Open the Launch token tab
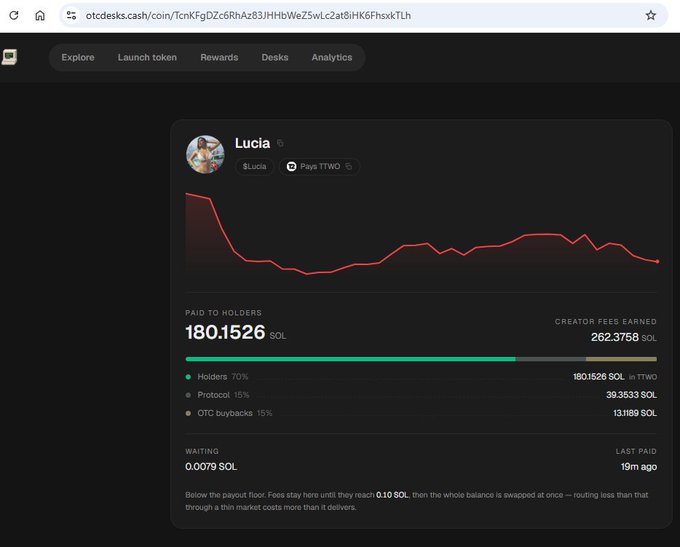The height and width of the screenshot is (547, 680). click(147, 57)
